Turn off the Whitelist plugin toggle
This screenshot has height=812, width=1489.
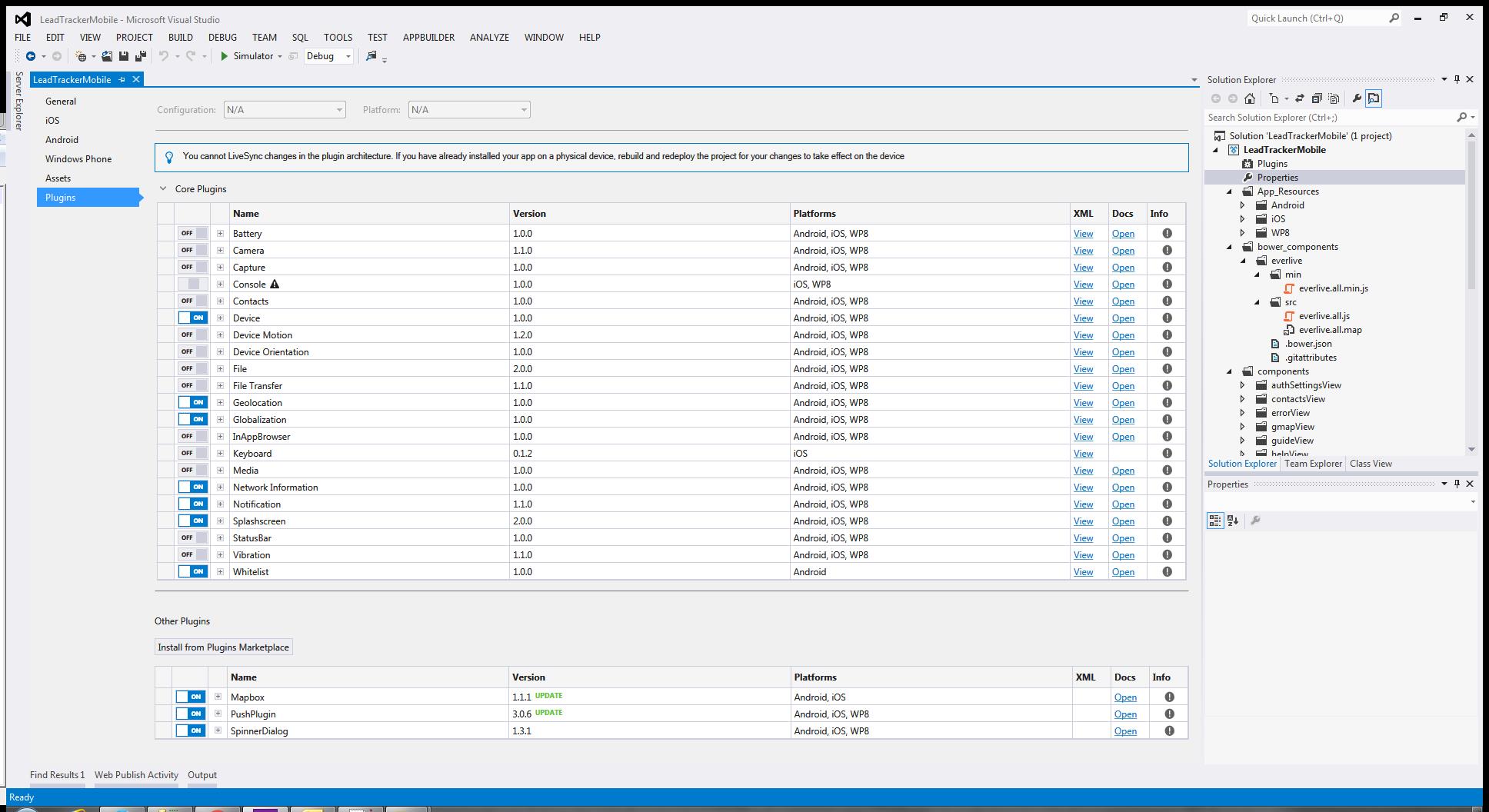tap(192, 571)
